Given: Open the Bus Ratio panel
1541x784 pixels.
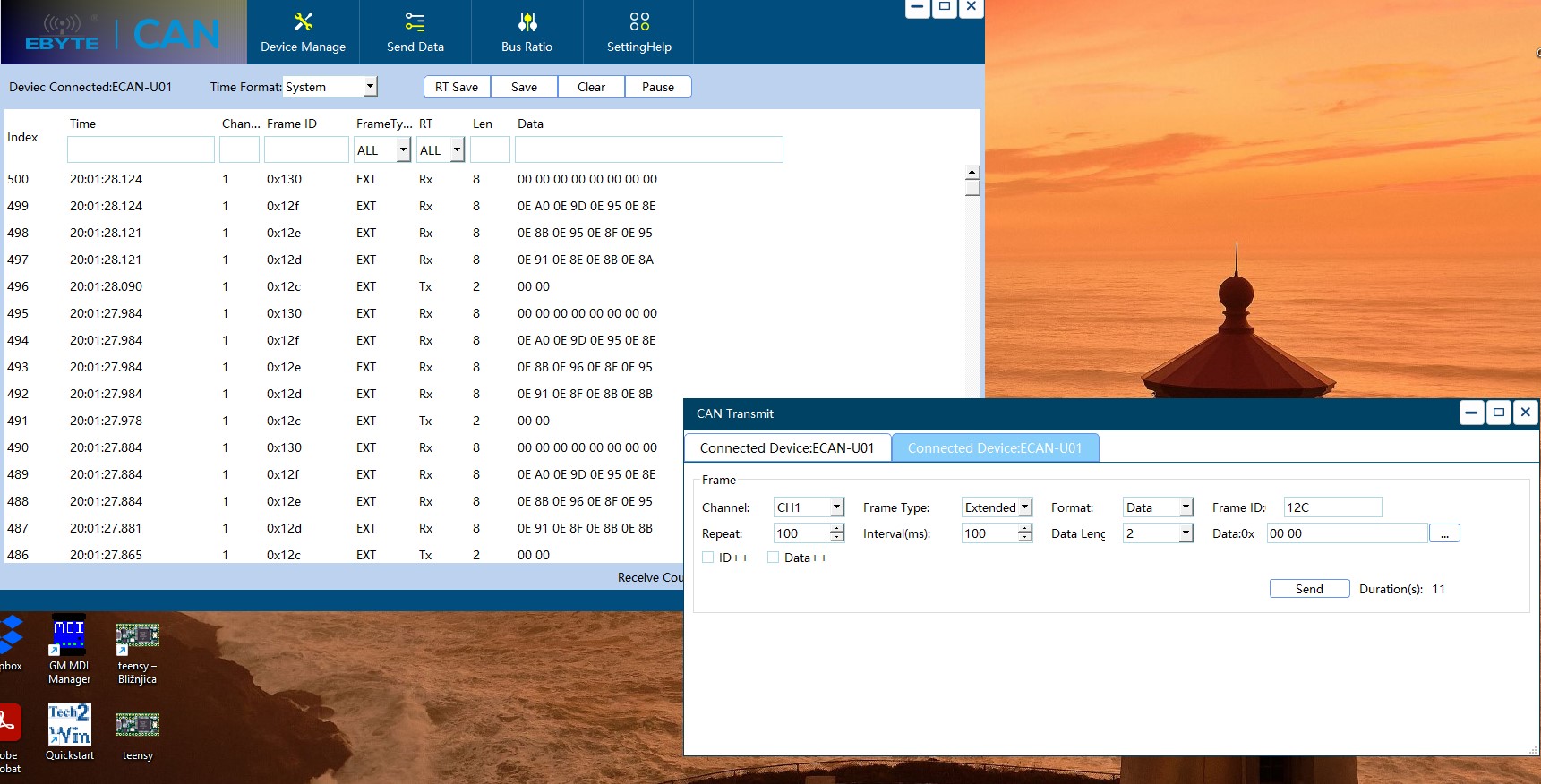Looking at the screenshot, I should point(527,32).
